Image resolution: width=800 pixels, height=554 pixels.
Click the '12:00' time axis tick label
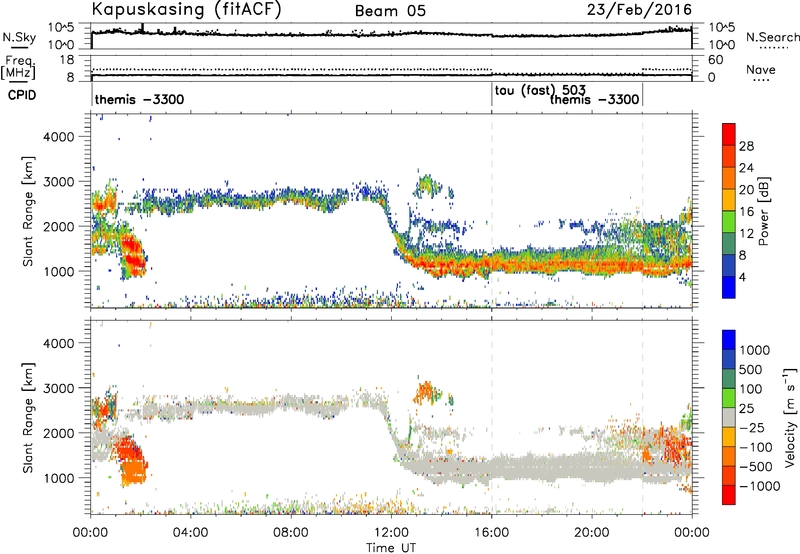pyautogui.click(x=391, y=533)
